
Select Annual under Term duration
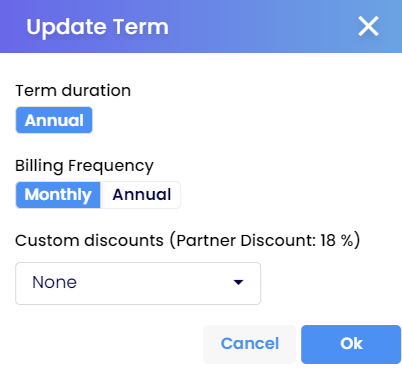54,120
